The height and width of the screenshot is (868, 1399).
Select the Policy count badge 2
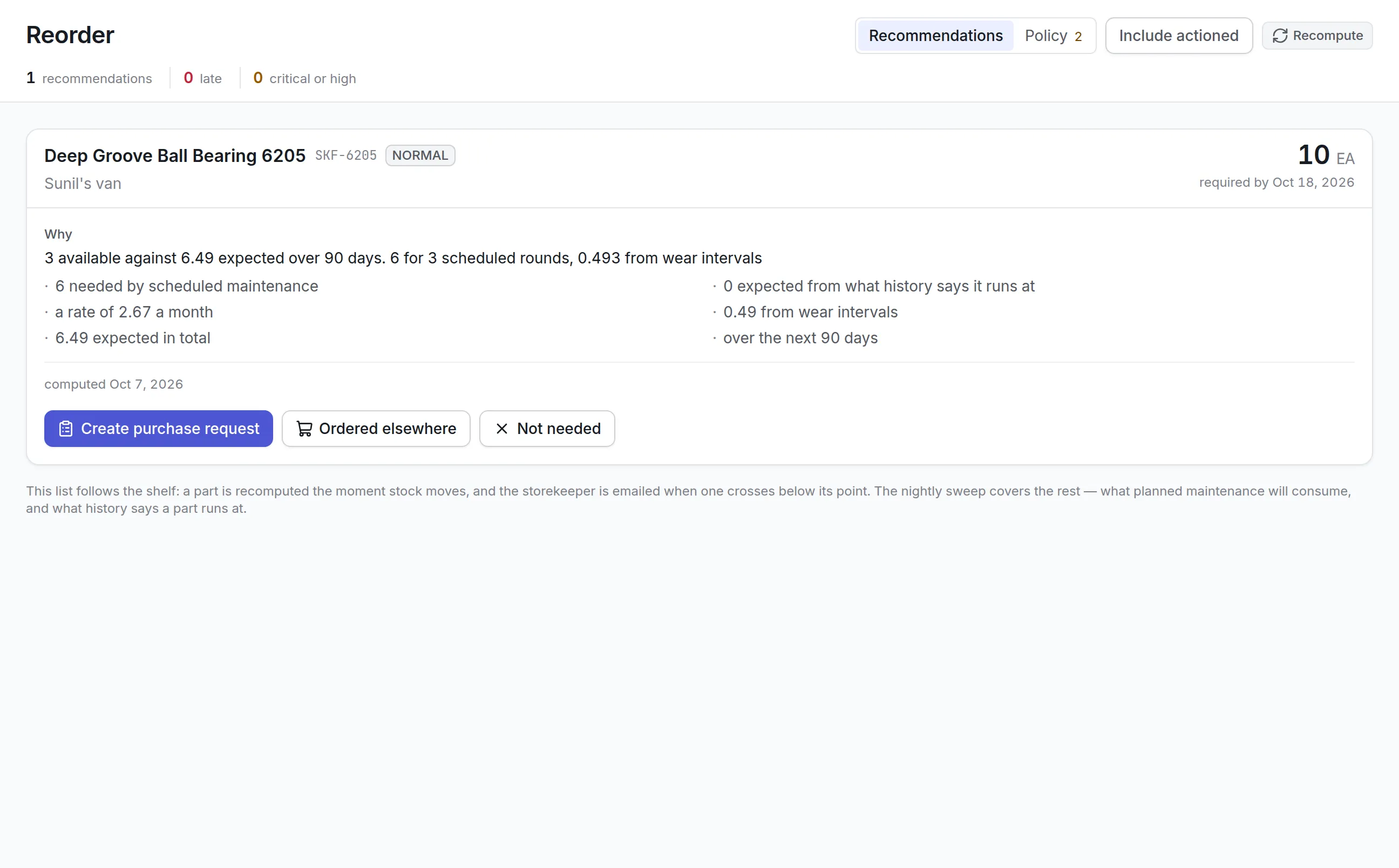1078,37
